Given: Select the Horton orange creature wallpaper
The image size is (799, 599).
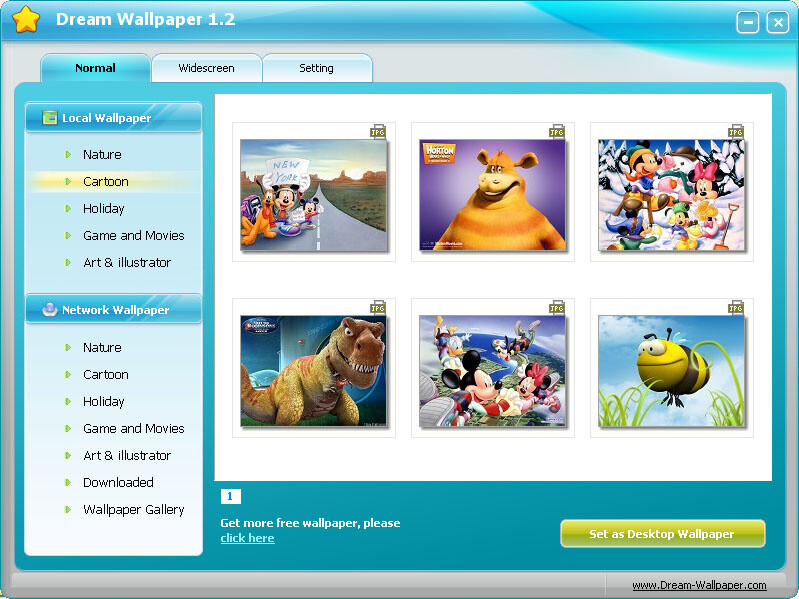Looking at the screenshot, I should pyautogui.click(x=493, y=196).
